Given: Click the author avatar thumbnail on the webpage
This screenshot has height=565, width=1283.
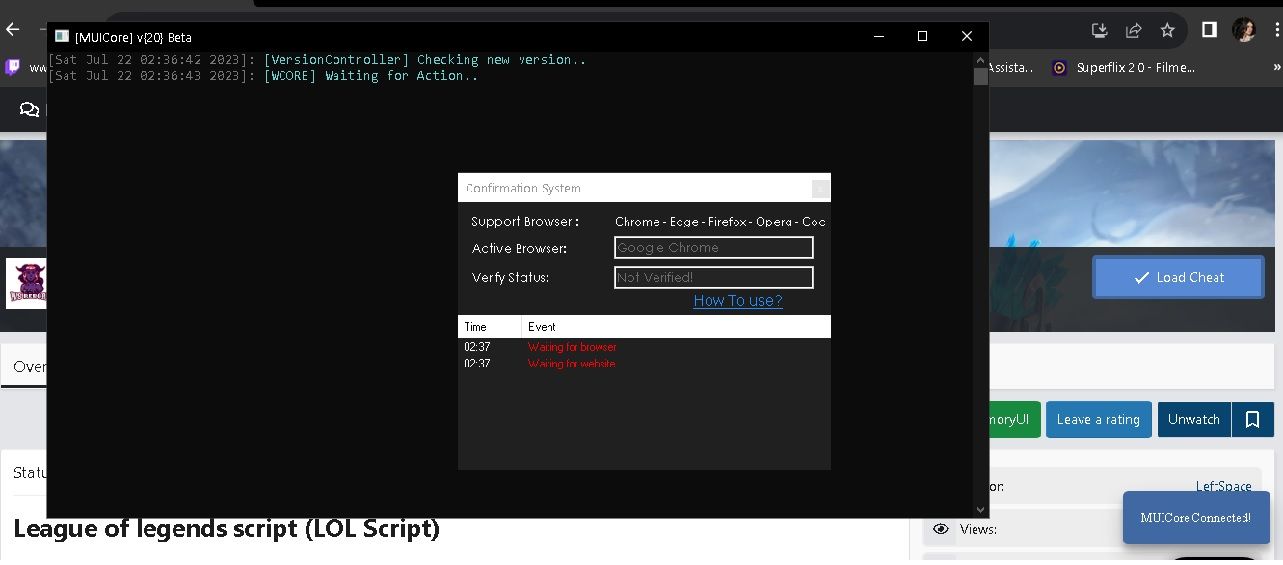Looking at the screenshot, I should pos(26,283).
